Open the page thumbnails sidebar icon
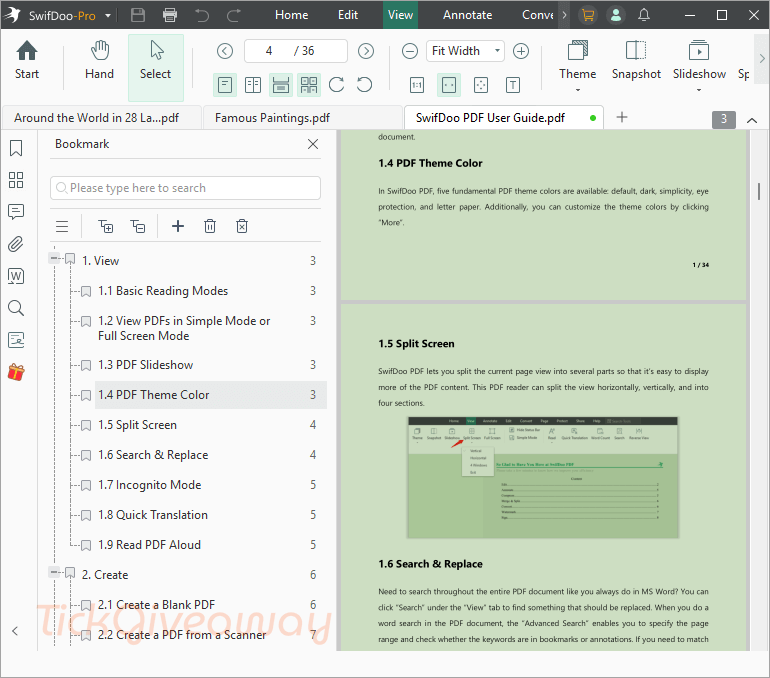The height and width of the screenshot is (678, 770). point(16,180)
